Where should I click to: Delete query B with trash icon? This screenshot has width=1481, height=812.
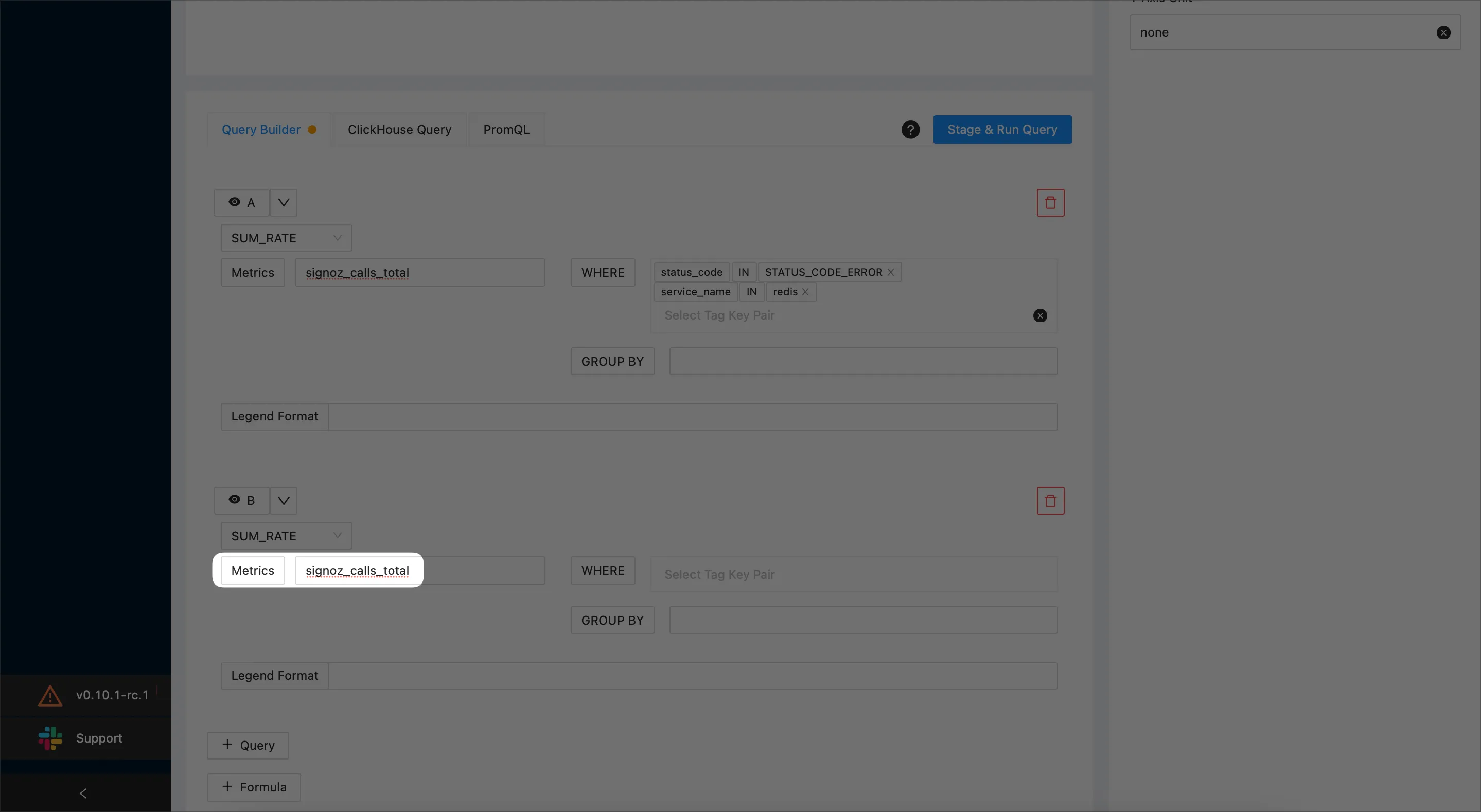point(1050,500)
